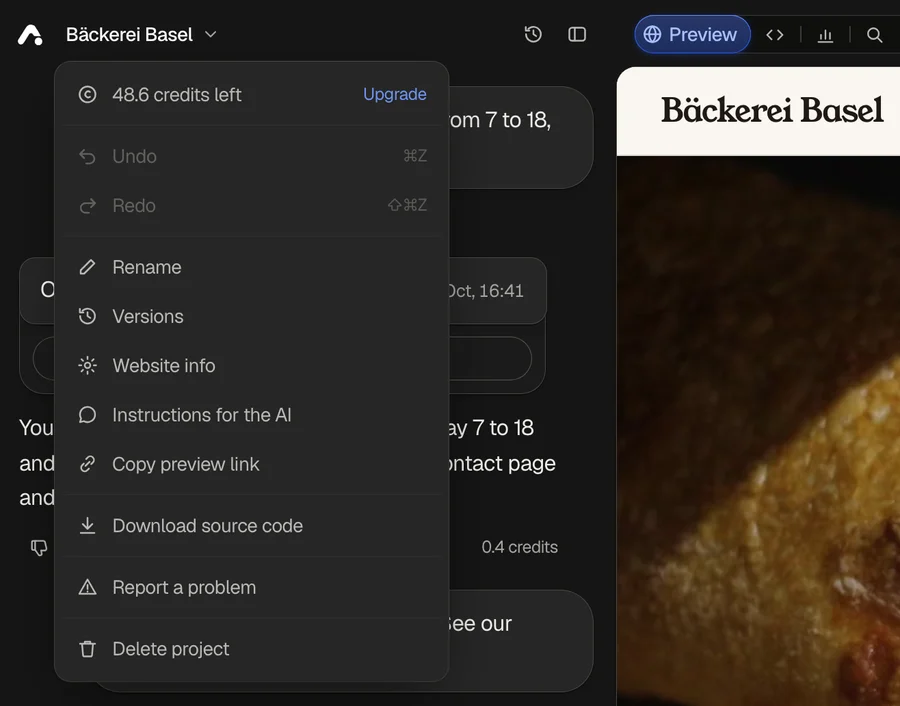Choose Delete project
This screenshot has width=900, height=706.
pos(252,649)
